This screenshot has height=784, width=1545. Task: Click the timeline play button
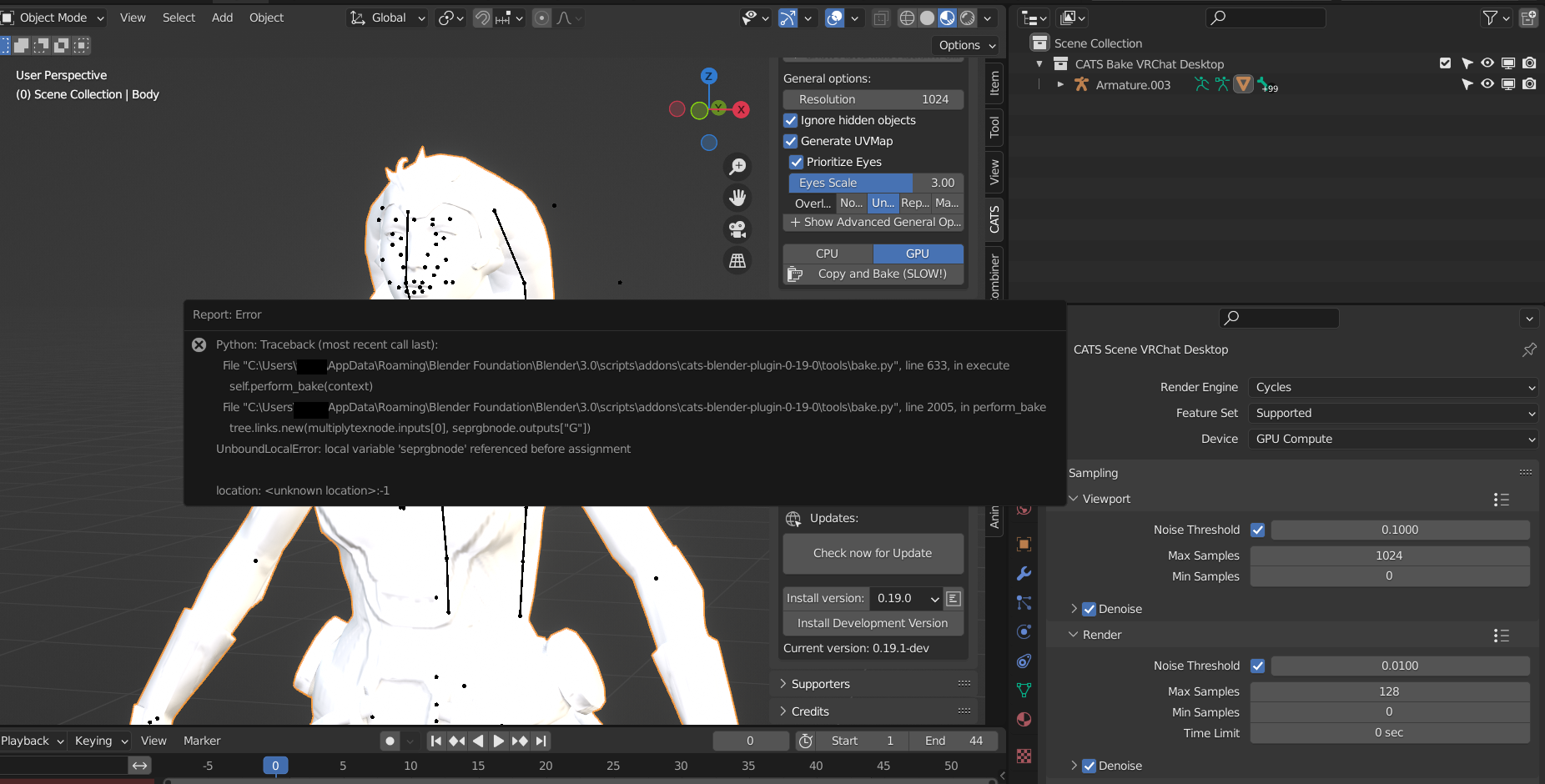tap(498, 741)
